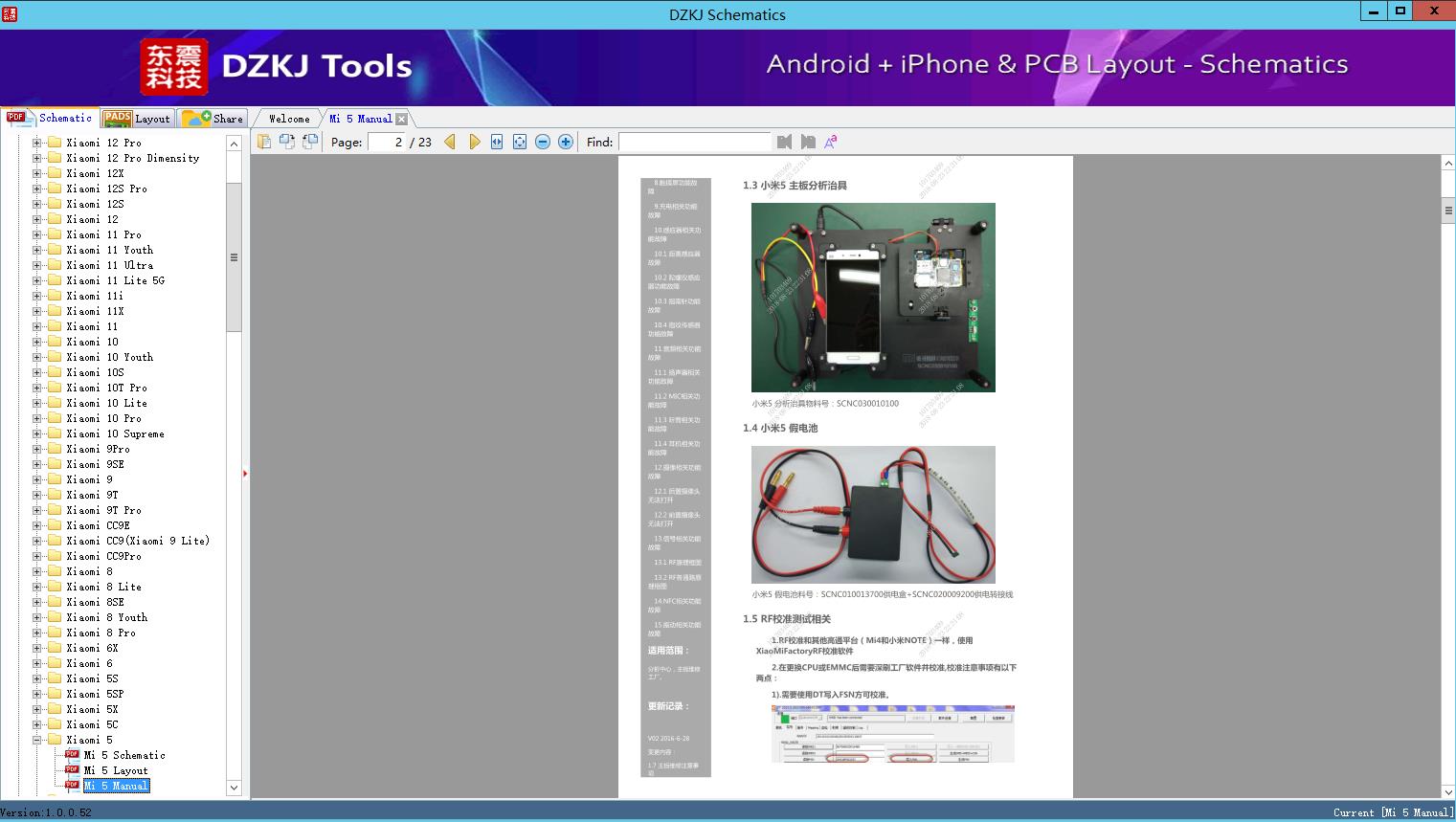Click the DZKJ red logo in banner
Screen dimensions: 1456x822
click(174, 67)
